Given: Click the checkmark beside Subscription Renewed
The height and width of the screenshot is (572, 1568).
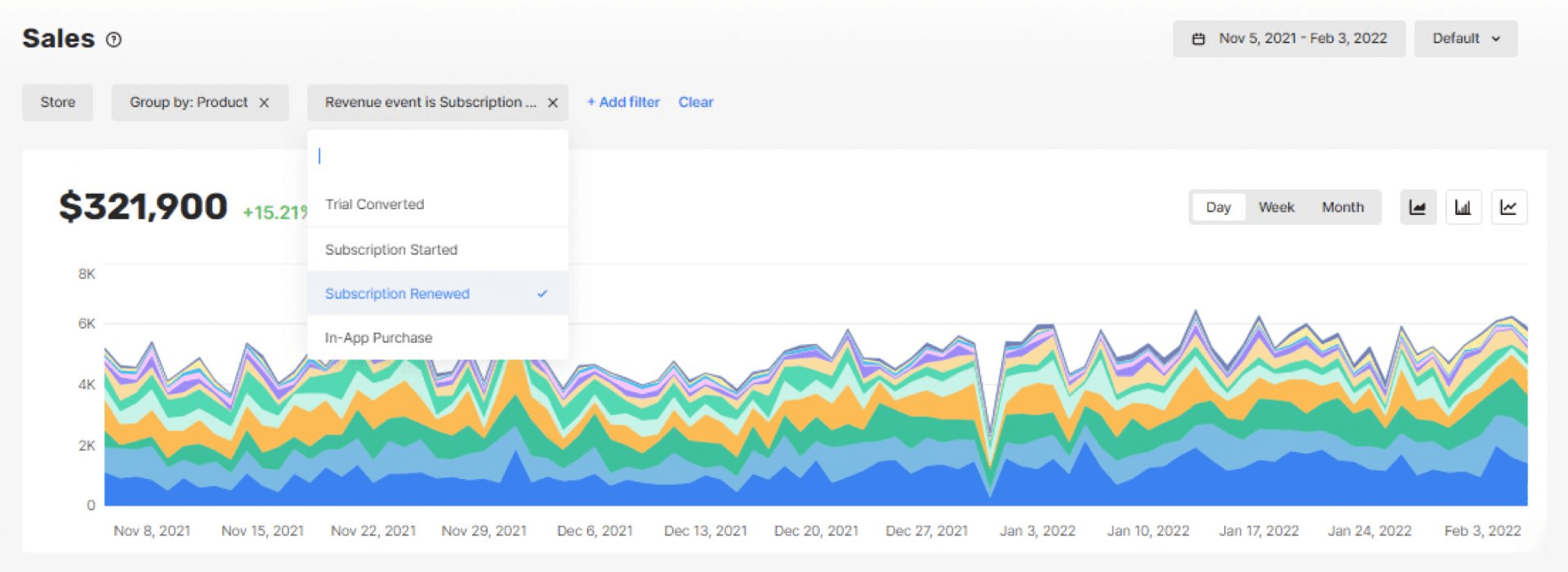Looking at the screenshot, I should (x=542, y=293).
